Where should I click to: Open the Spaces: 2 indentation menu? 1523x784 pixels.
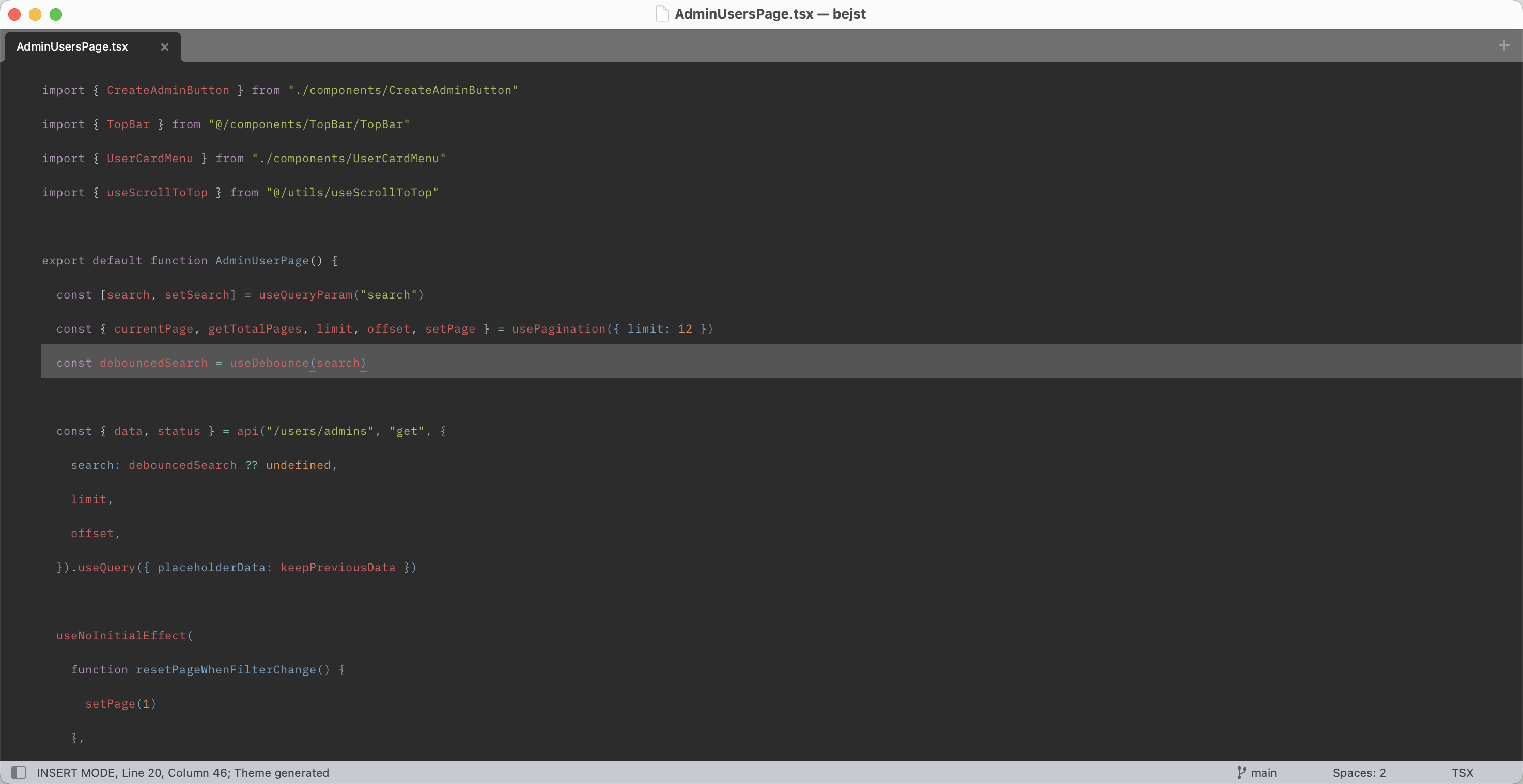click(1359, 772)
